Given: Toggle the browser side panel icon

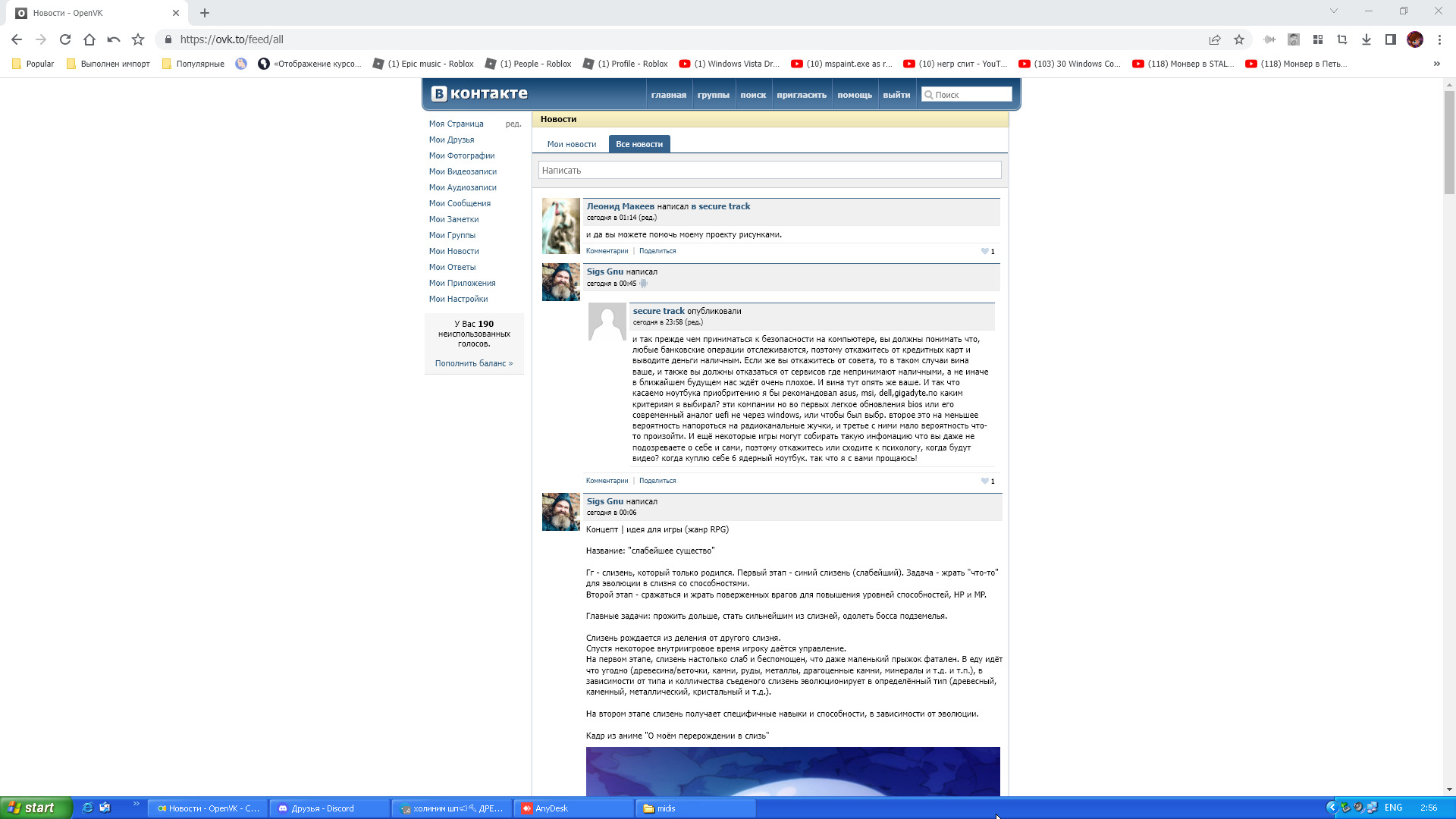Looking at the screenshot, I should [x=1390, y=39].
